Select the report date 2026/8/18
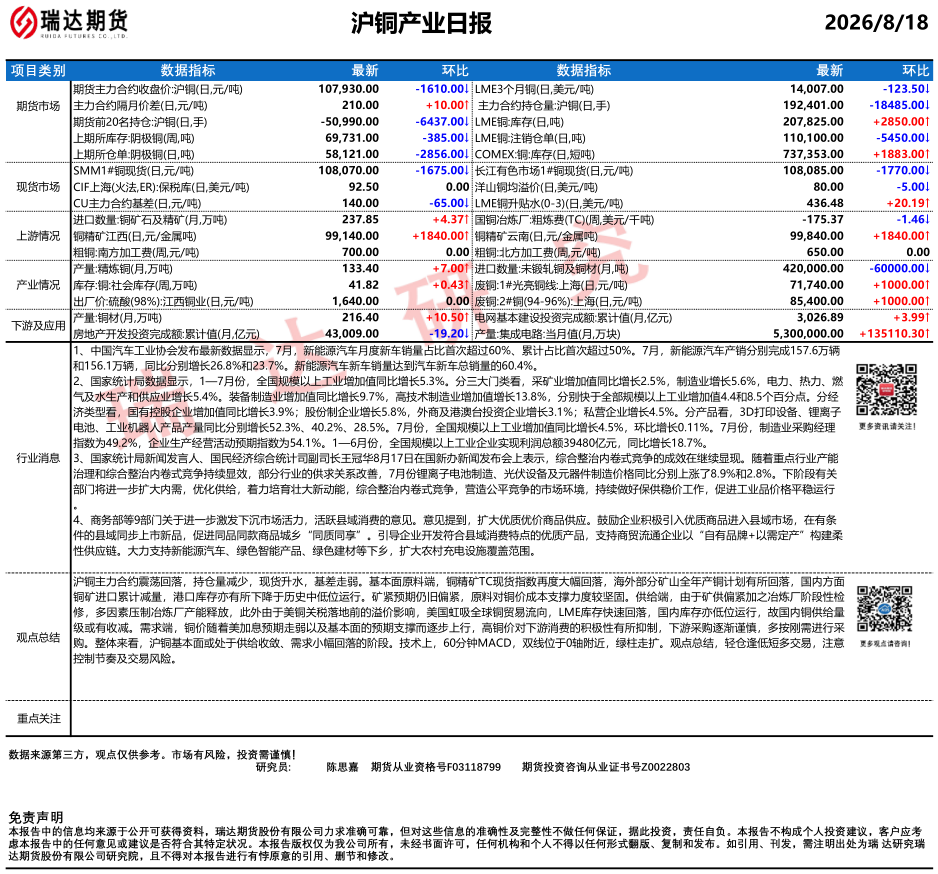Image resolution: width=938 pixels, height=874 pixels. coord(876,22)
